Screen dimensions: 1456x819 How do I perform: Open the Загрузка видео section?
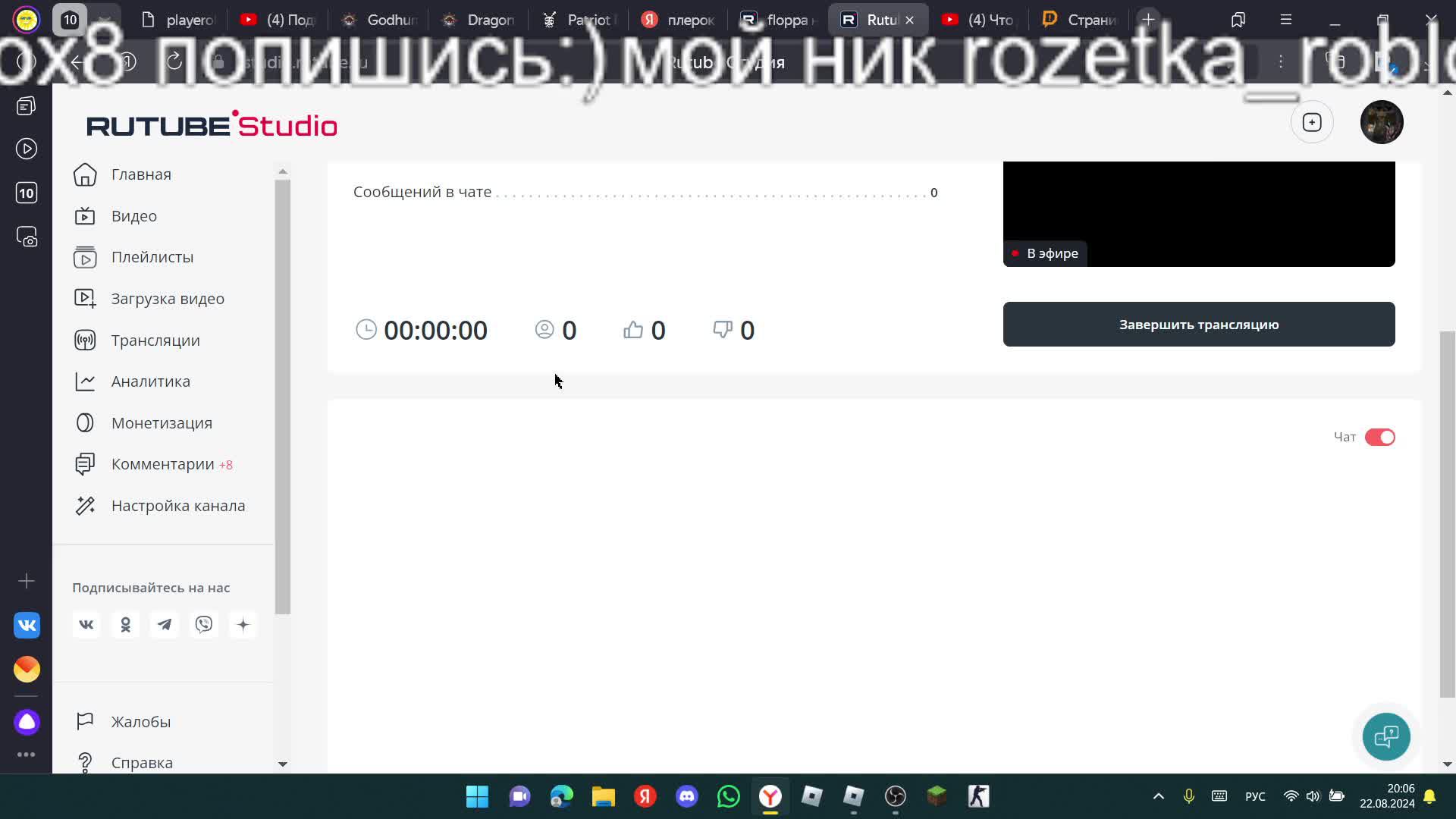pyautogui.click(x=167, y=298)
